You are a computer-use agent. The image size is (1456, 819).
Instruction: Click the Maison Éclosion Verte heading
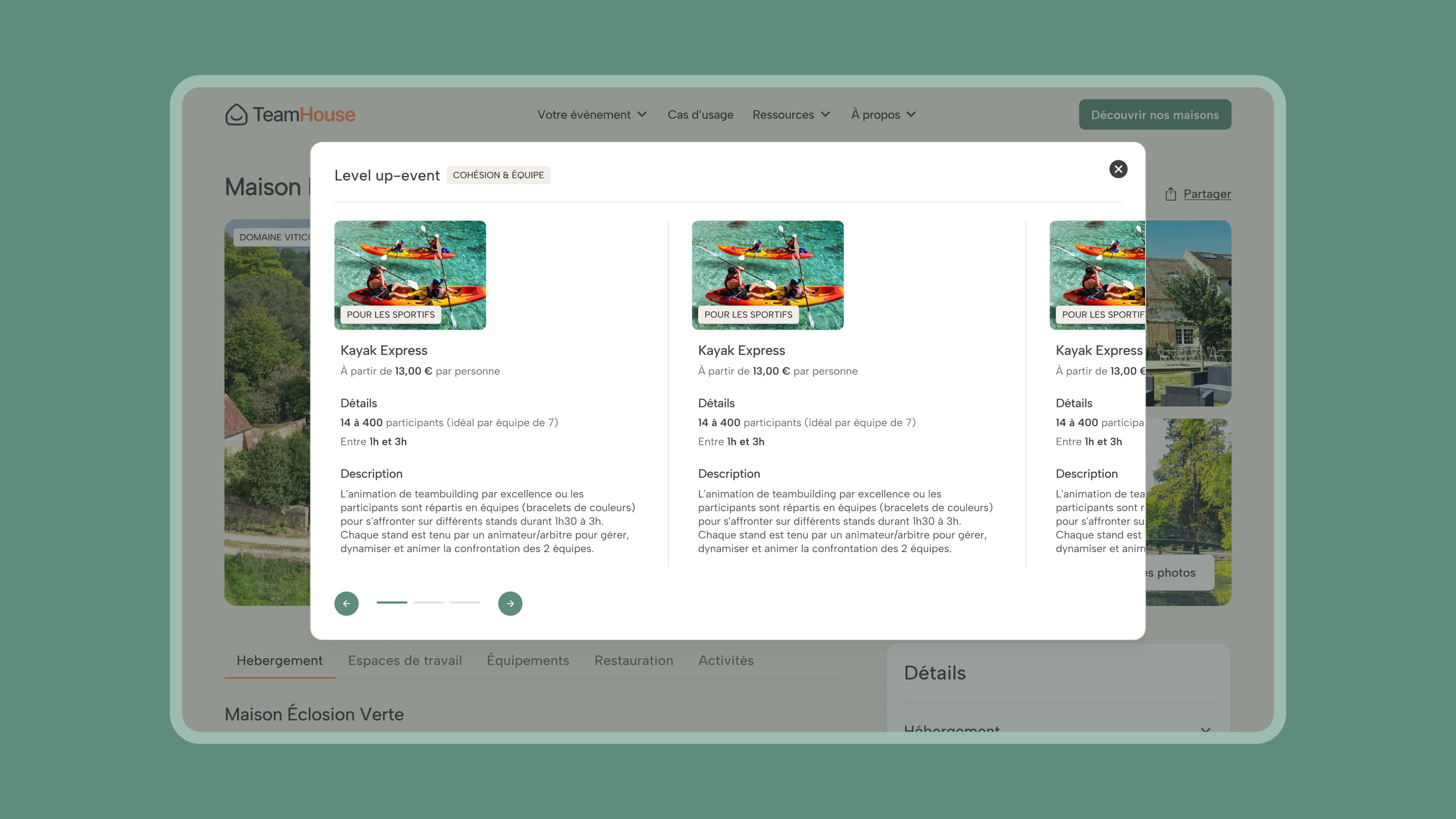pos(314,714)
